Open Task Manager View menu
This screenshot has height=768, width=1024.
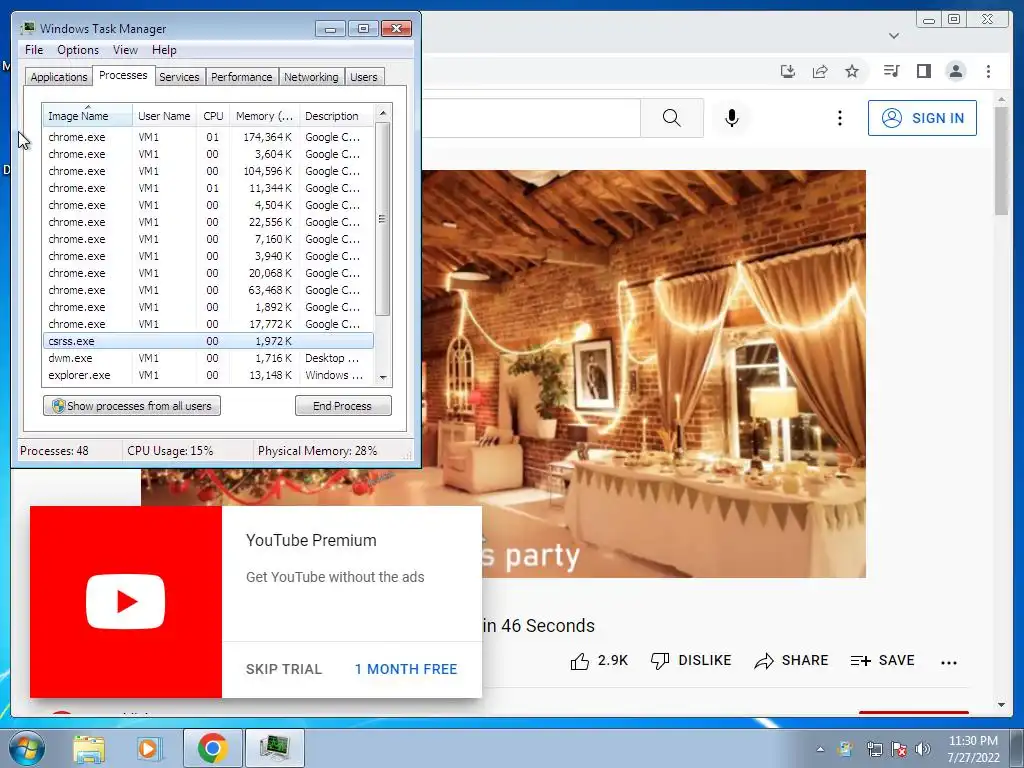pos(125,50)
